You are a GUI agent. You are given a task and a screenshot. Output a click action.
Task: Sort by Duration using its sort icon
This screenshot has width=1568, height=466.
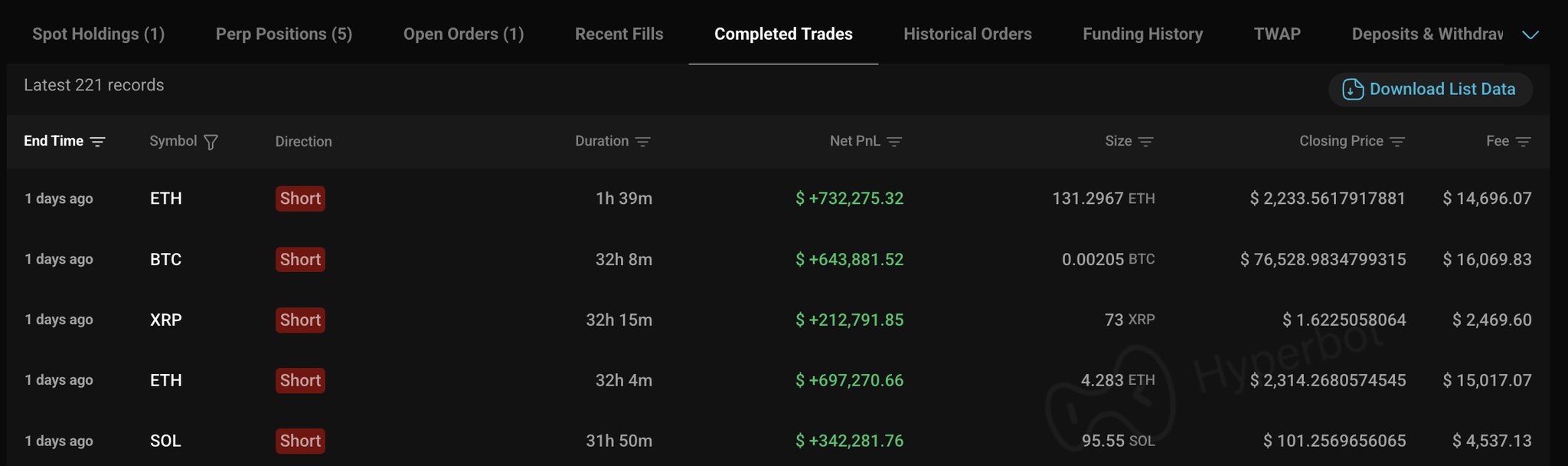pyautogui.click(x=643, y=142)
